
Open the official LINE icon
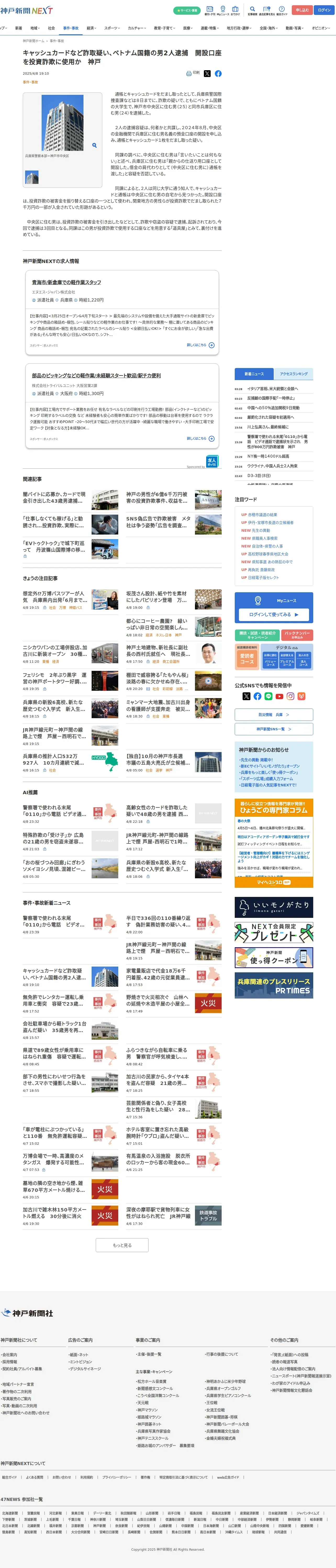[268, 696]
